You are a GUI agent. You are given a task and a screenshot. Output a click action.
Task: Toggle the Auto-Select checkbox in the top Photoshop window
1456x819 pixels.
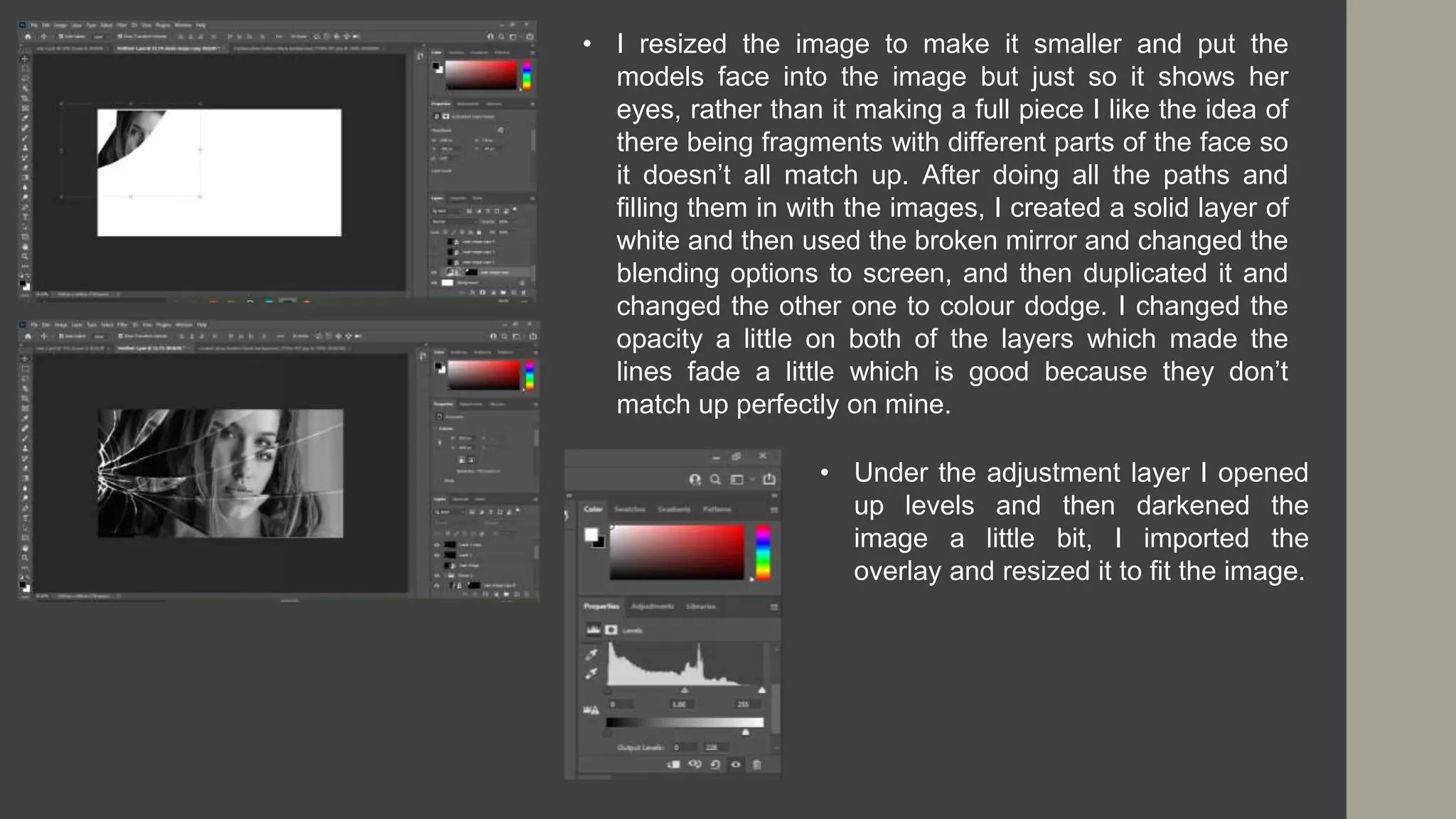(x=62, y=36)
